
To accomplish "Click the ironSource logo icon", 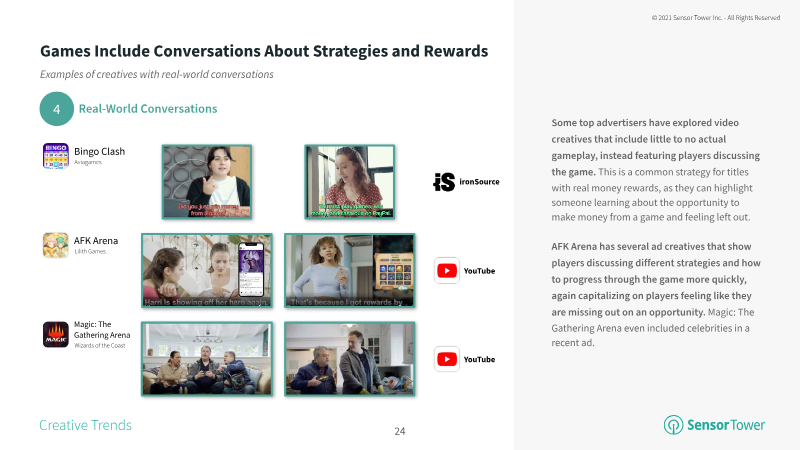I will tap(444, 182).
